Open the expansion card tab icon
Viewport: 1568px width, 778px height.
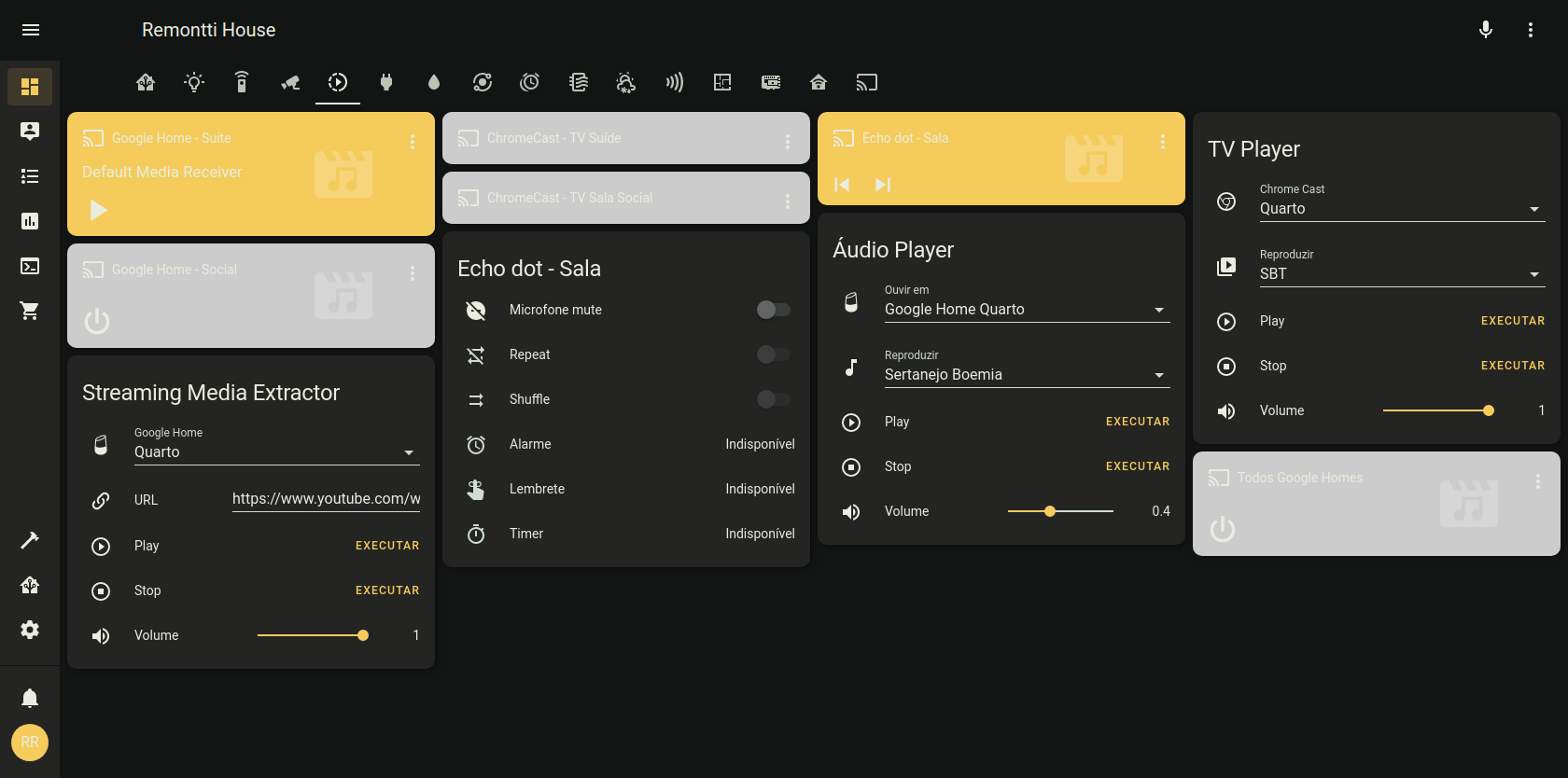[771, 82]
